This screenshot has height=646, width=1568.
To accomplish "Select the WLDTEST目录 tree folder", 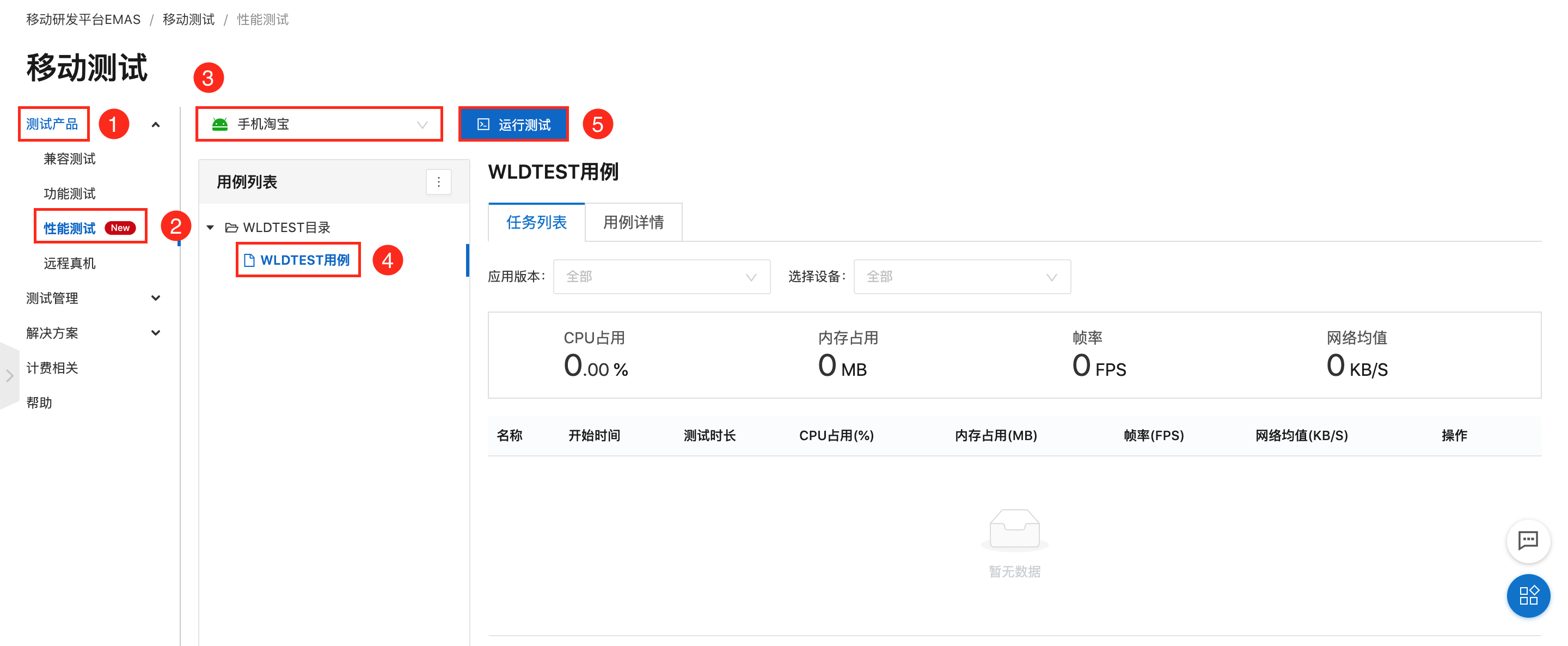I will (286, 228).
